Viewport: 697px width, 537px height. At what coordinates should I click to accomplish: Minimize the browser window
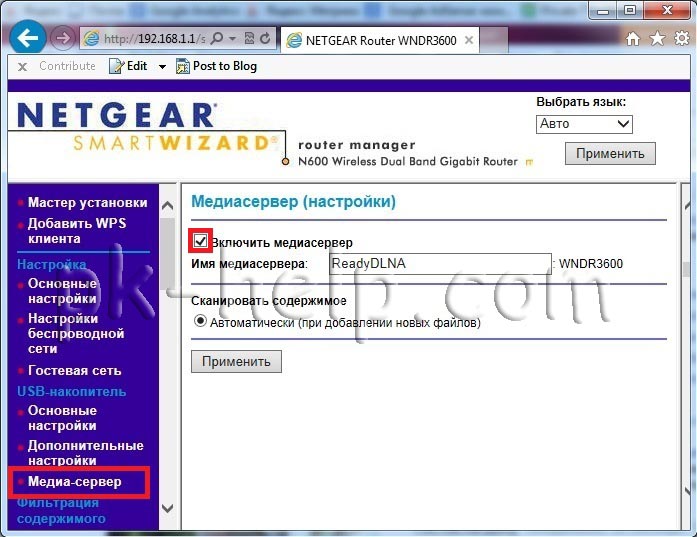(x=603, y=10)
